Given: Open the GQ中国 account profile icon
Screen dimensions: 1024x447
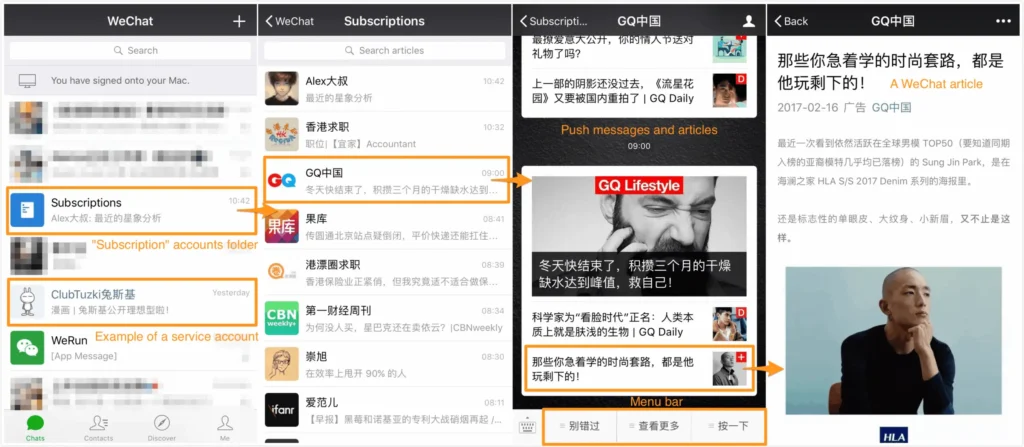Looking at the screenshot, I should coord(749,21).
